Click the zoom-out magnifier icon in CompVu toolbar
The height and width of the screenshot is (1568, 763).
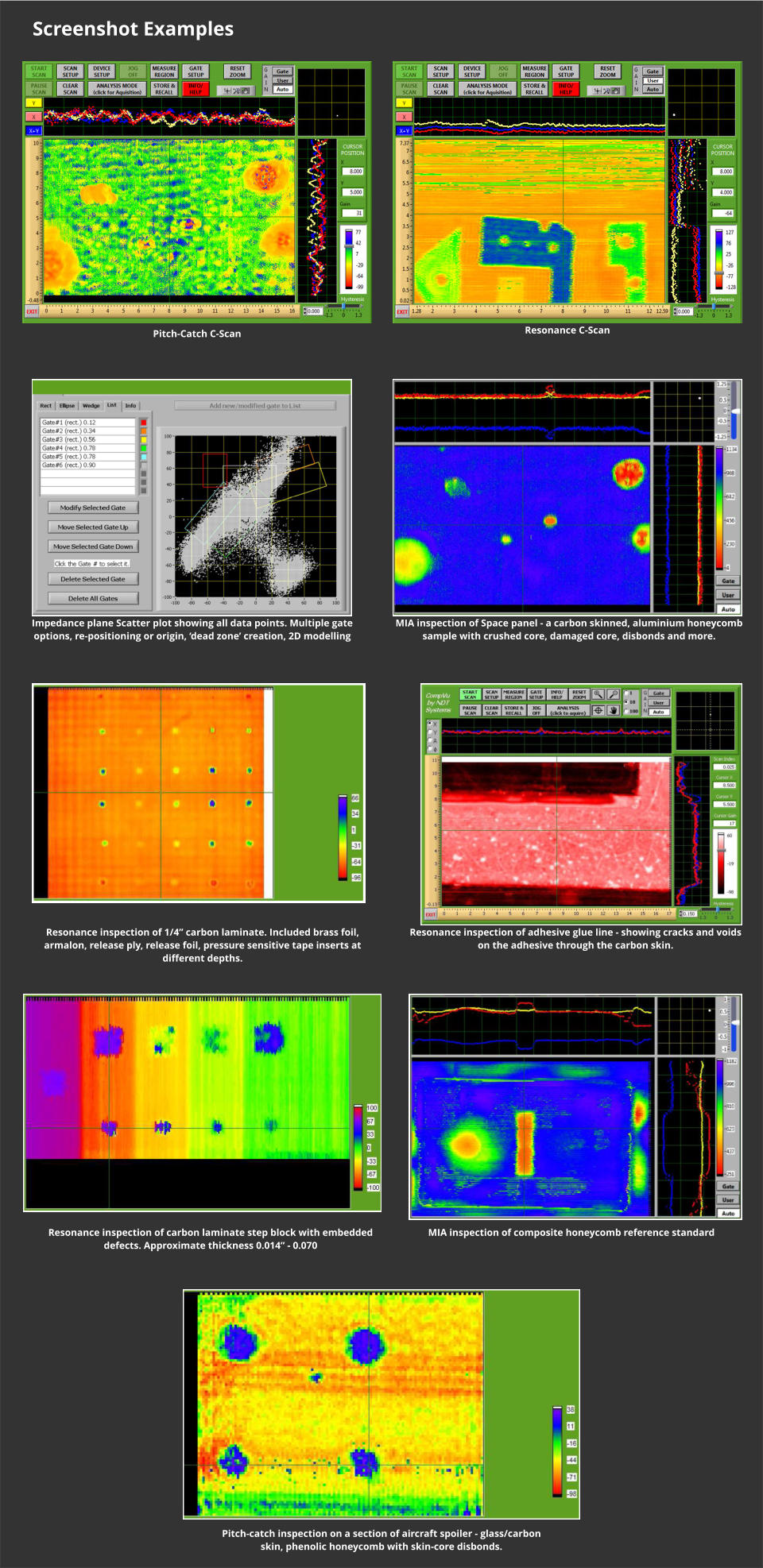click(613, 694)
